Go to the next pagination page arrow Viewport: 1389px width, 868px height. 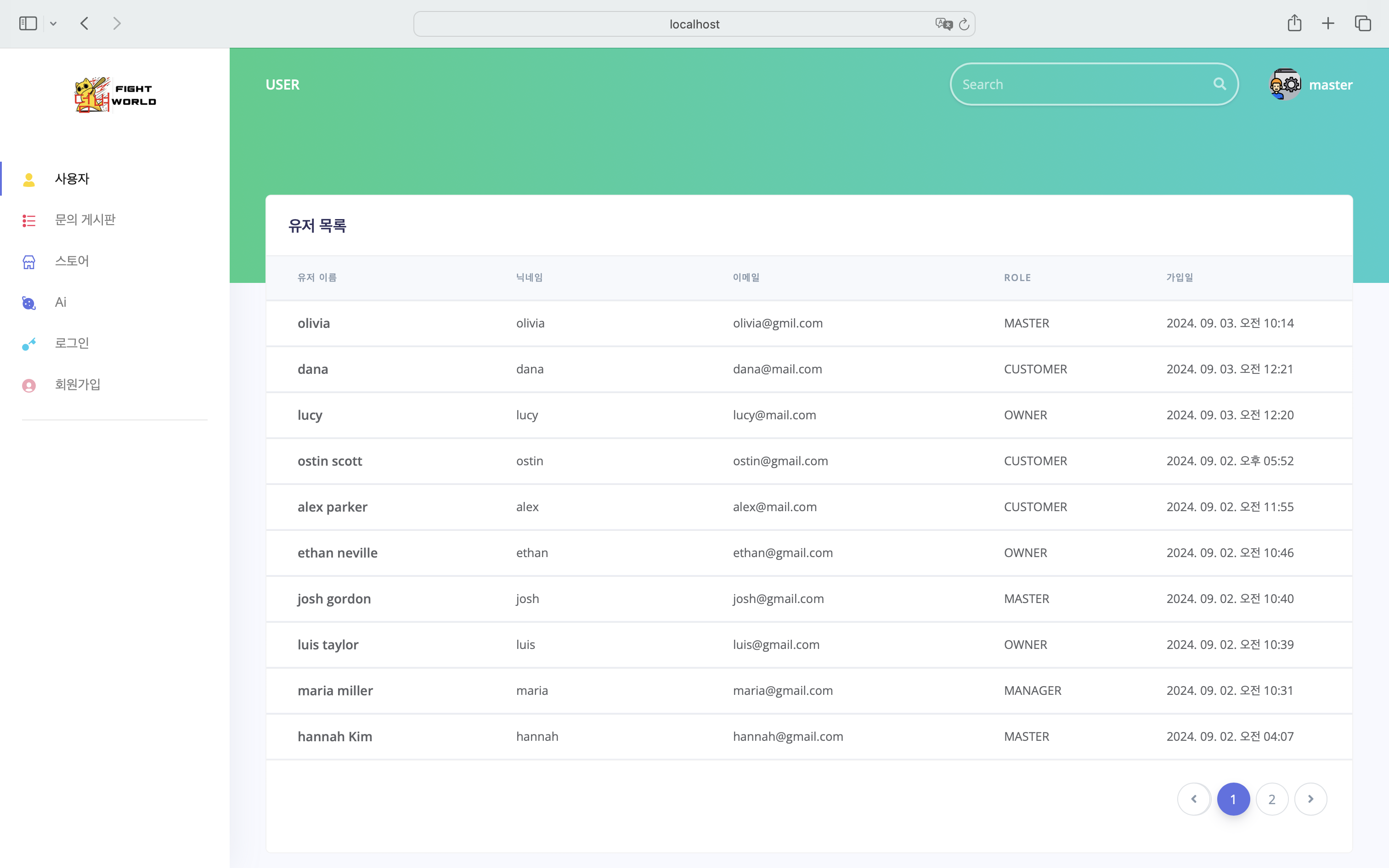pos(1310,799)
